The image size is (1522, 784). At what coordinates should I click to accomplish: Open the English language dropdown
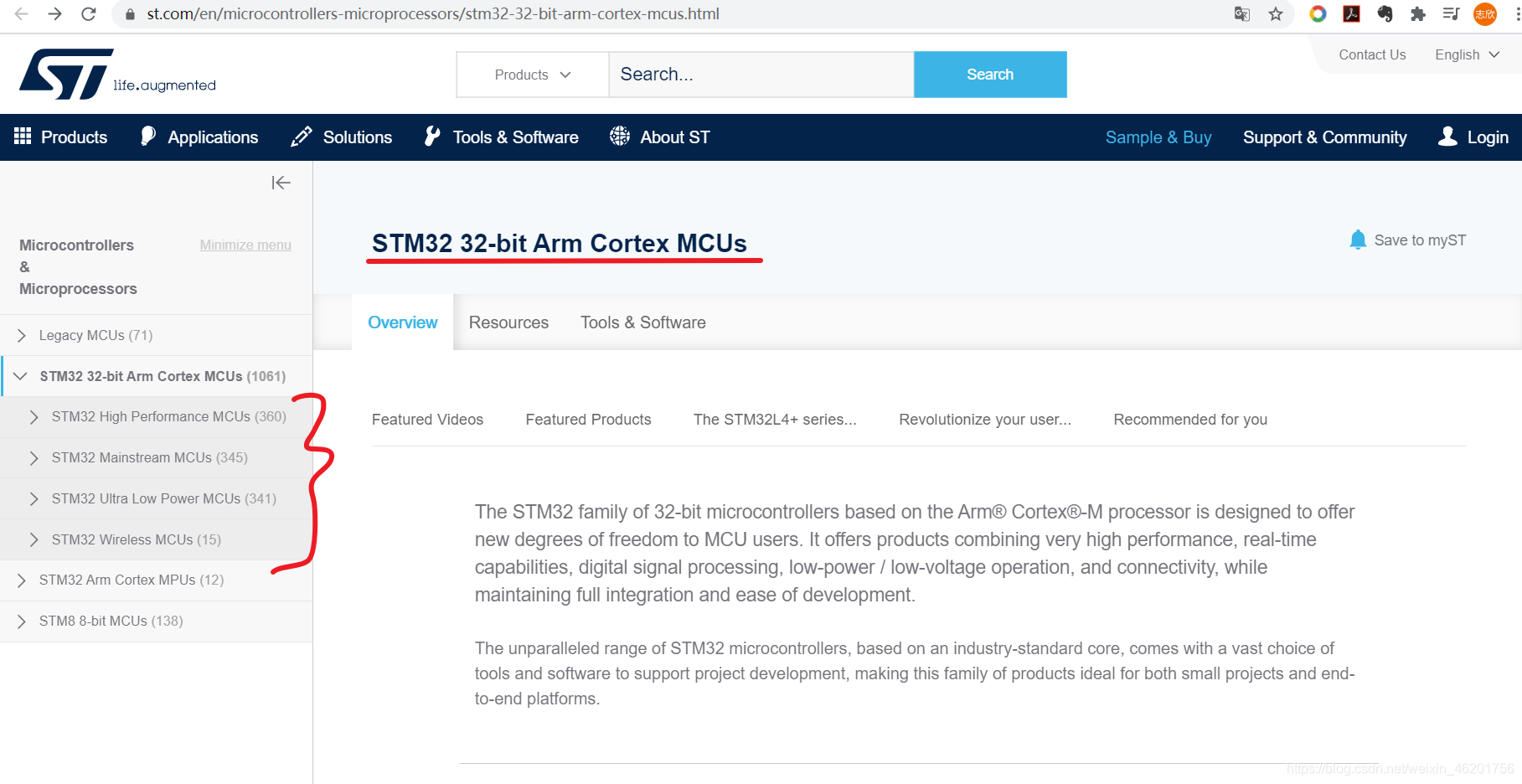[1467, 54]
